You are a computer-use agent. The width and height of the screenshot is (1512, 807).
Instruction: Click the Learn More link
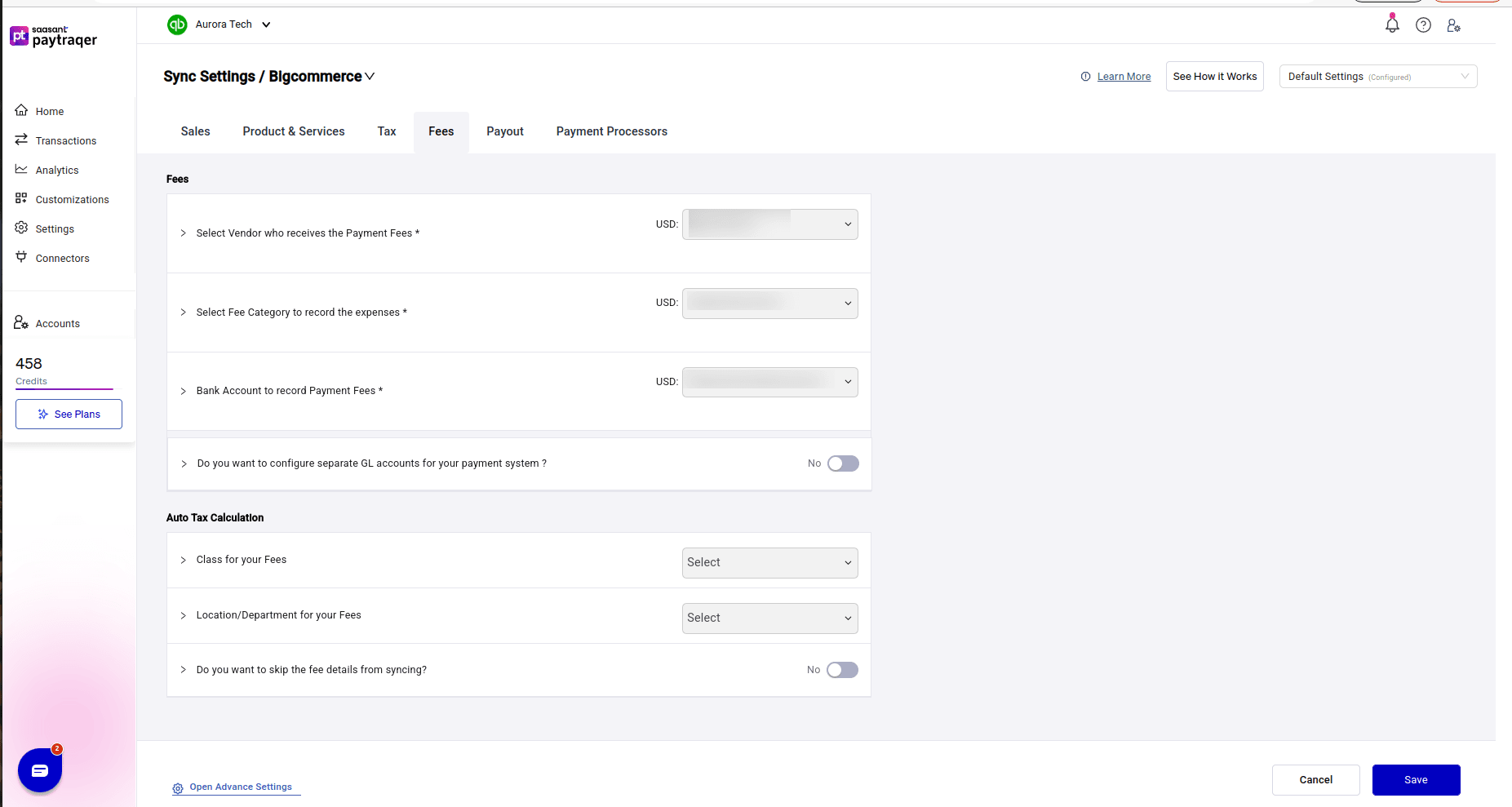(1124, 76)
